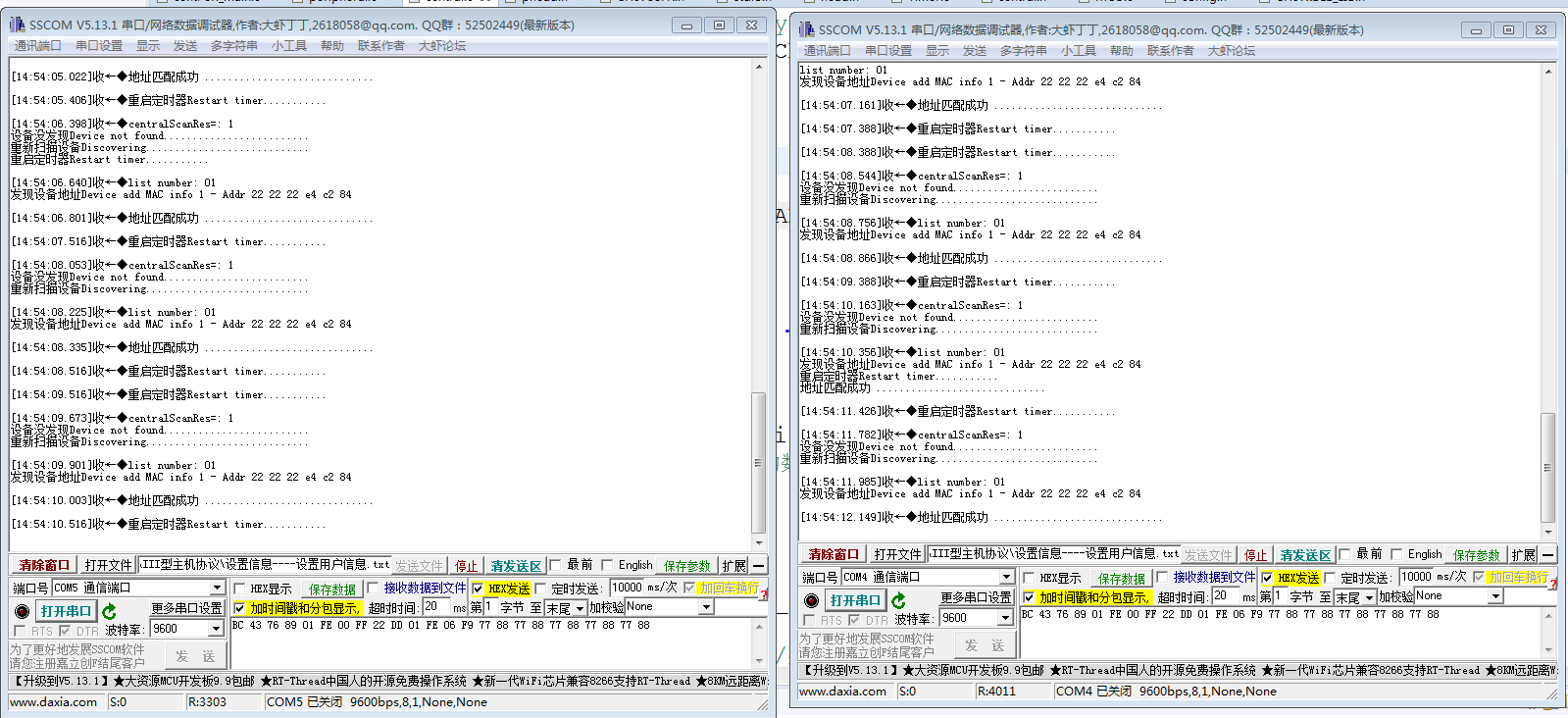Image resolution: width=1568 pixels, height=718 pixels.
Task: Click 停止 button in COM5 window
Action: (x=466, y=566)
